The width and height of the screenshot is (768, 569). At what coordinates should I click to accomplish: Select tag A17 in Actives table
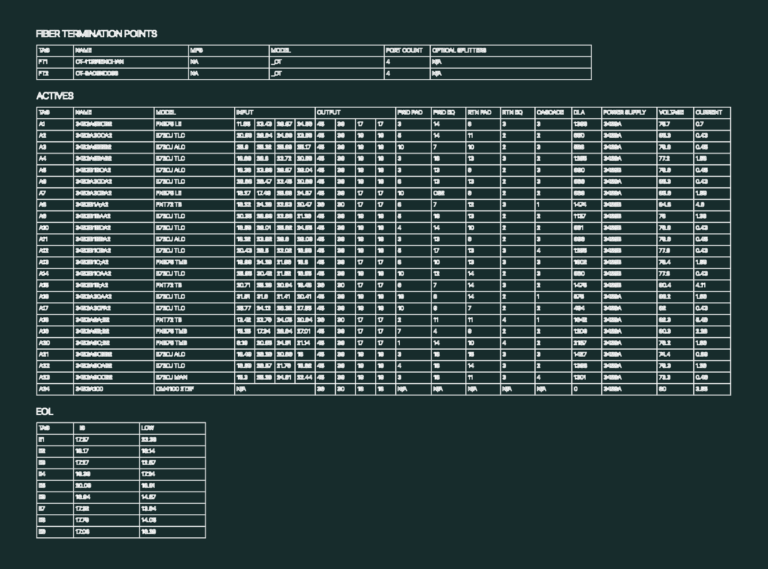44,308
